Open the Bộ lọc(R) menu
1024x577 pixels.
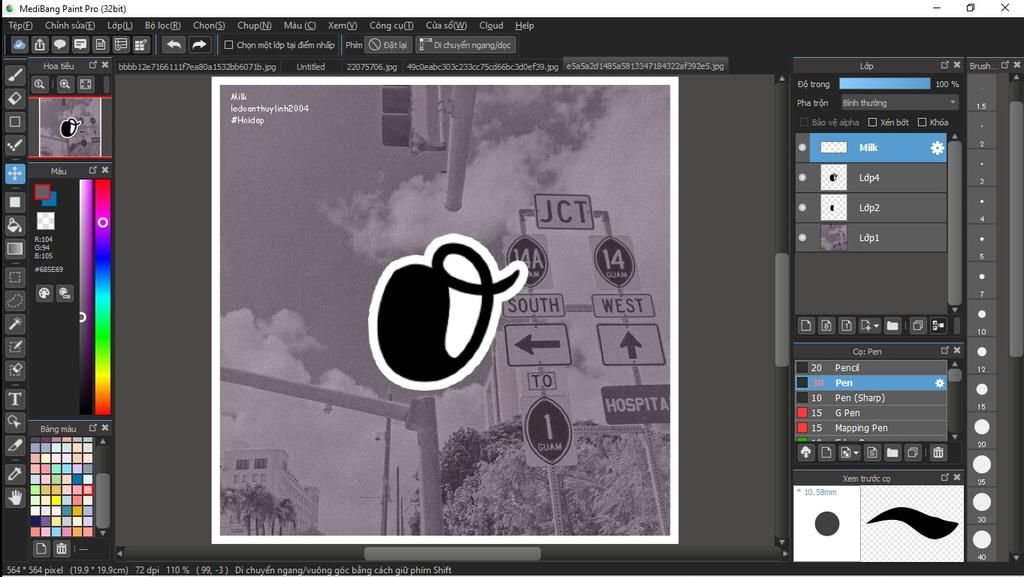click(x=163, y=25)
